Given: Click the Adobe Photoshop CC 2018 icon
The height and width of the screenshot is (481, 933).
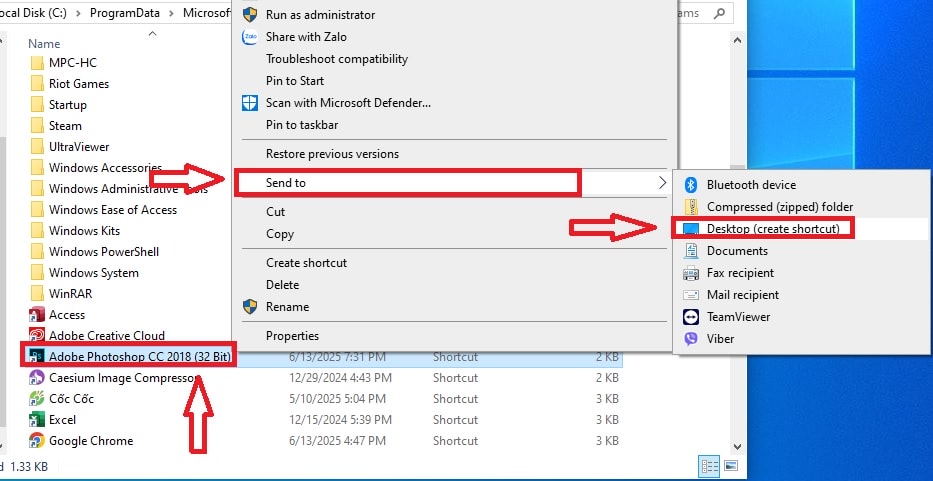Looking at the screenshot, I should tap(37, 357).
